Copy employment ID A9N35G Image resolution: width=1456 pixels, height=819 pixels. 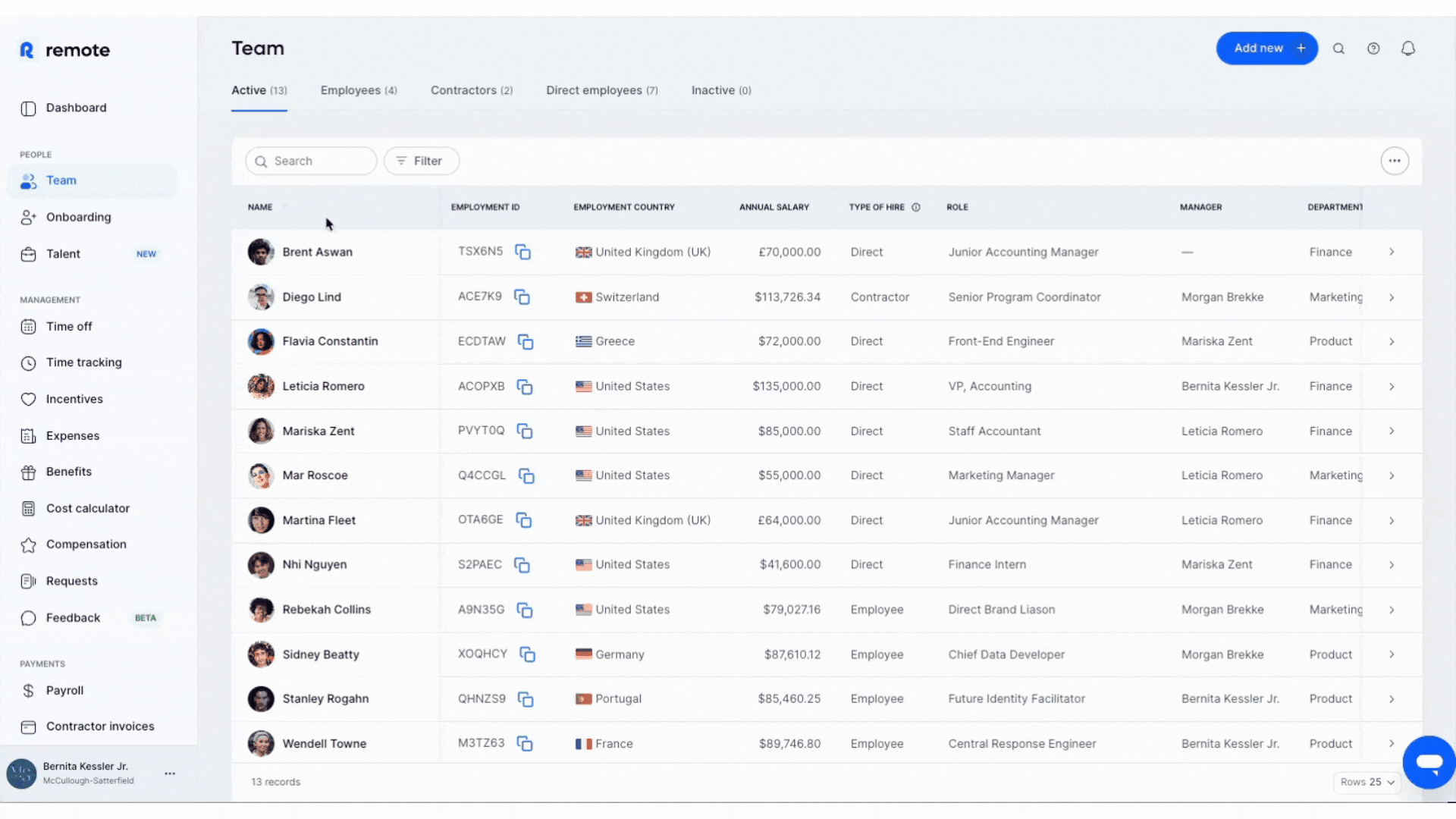(525, 610)
